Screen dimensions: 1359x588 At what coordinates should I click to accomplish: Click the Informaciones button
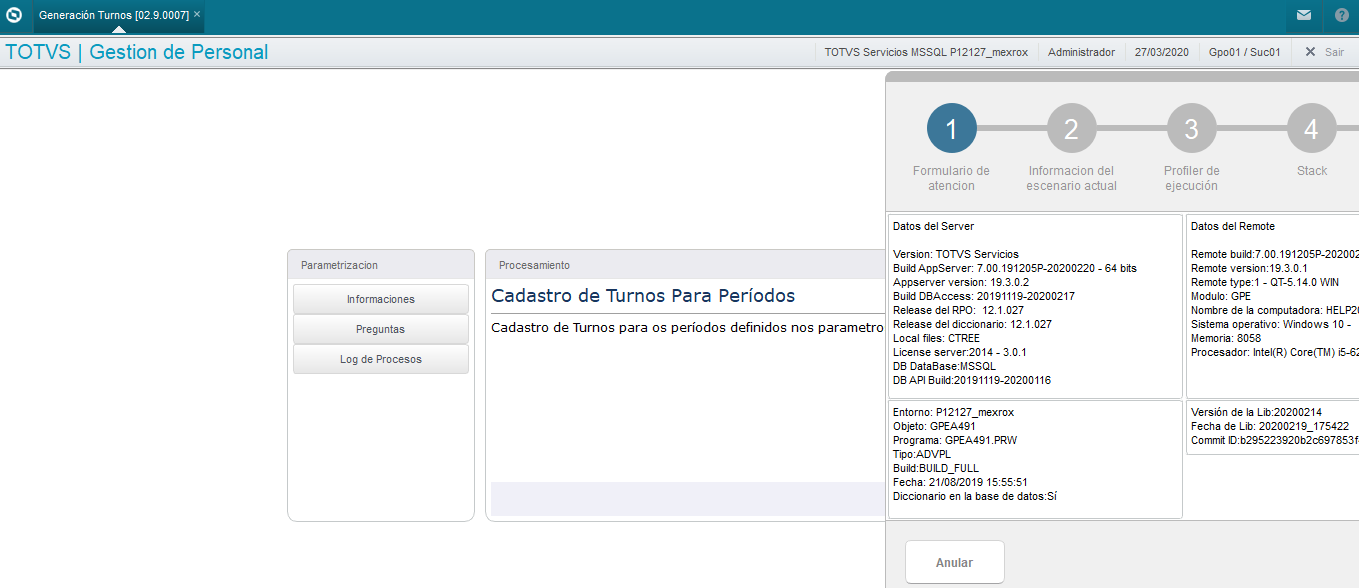coord(381,299)
